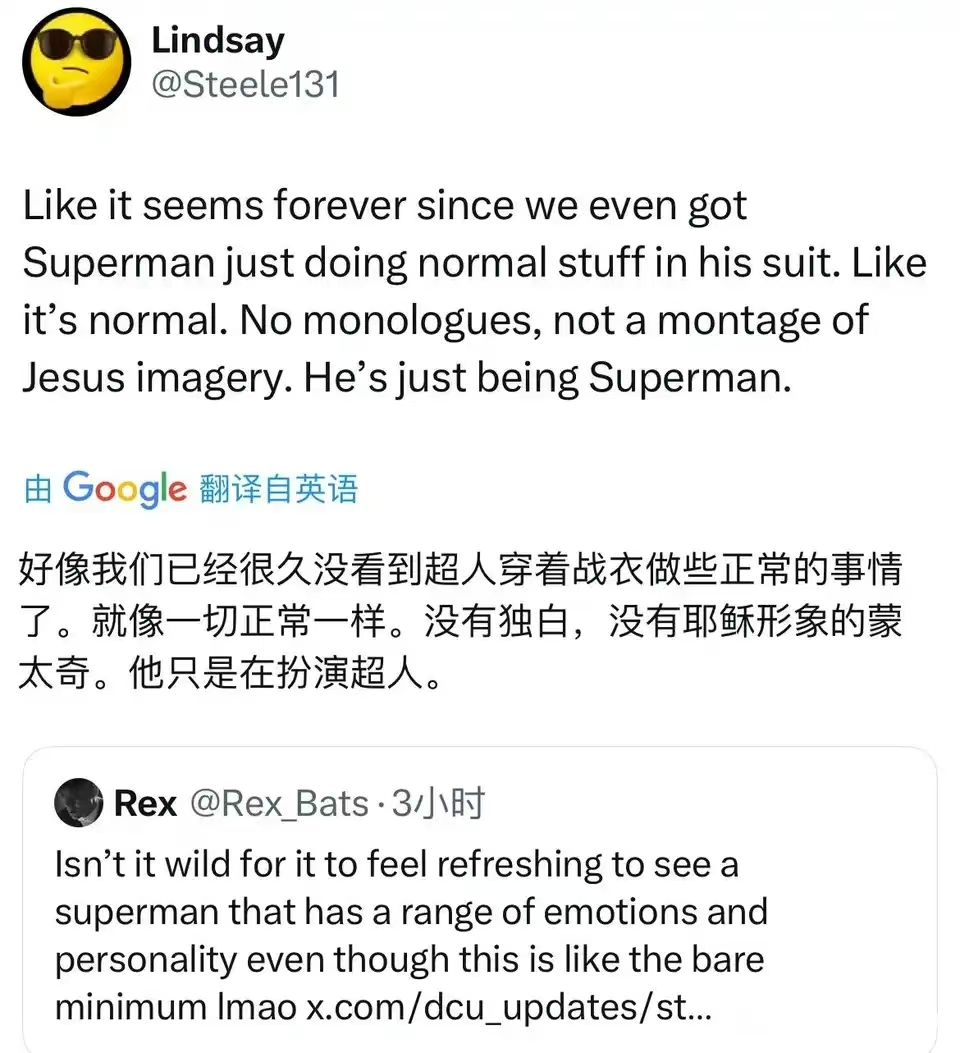Open the Lindsay display name profile

pyautogui.click(x=217, y=40)
